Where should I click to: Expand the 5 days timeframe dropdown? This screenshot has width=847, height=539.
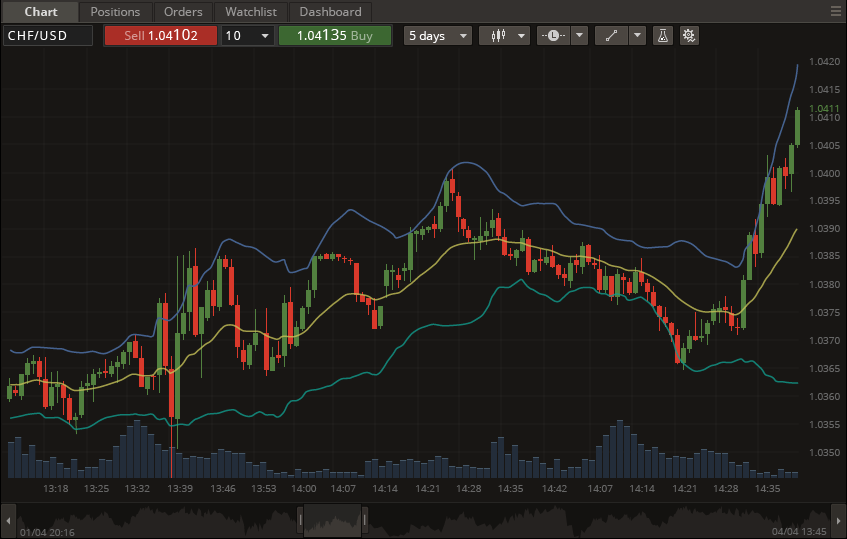(438, 36)
